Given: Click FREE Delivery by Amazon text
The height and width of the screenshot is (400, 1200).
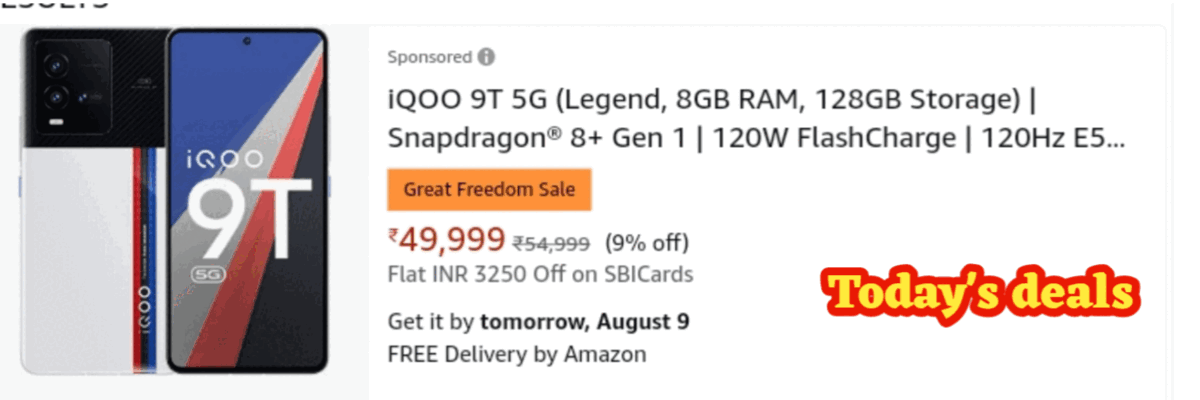Looking at the screenshot, I should tap(516, 353).
